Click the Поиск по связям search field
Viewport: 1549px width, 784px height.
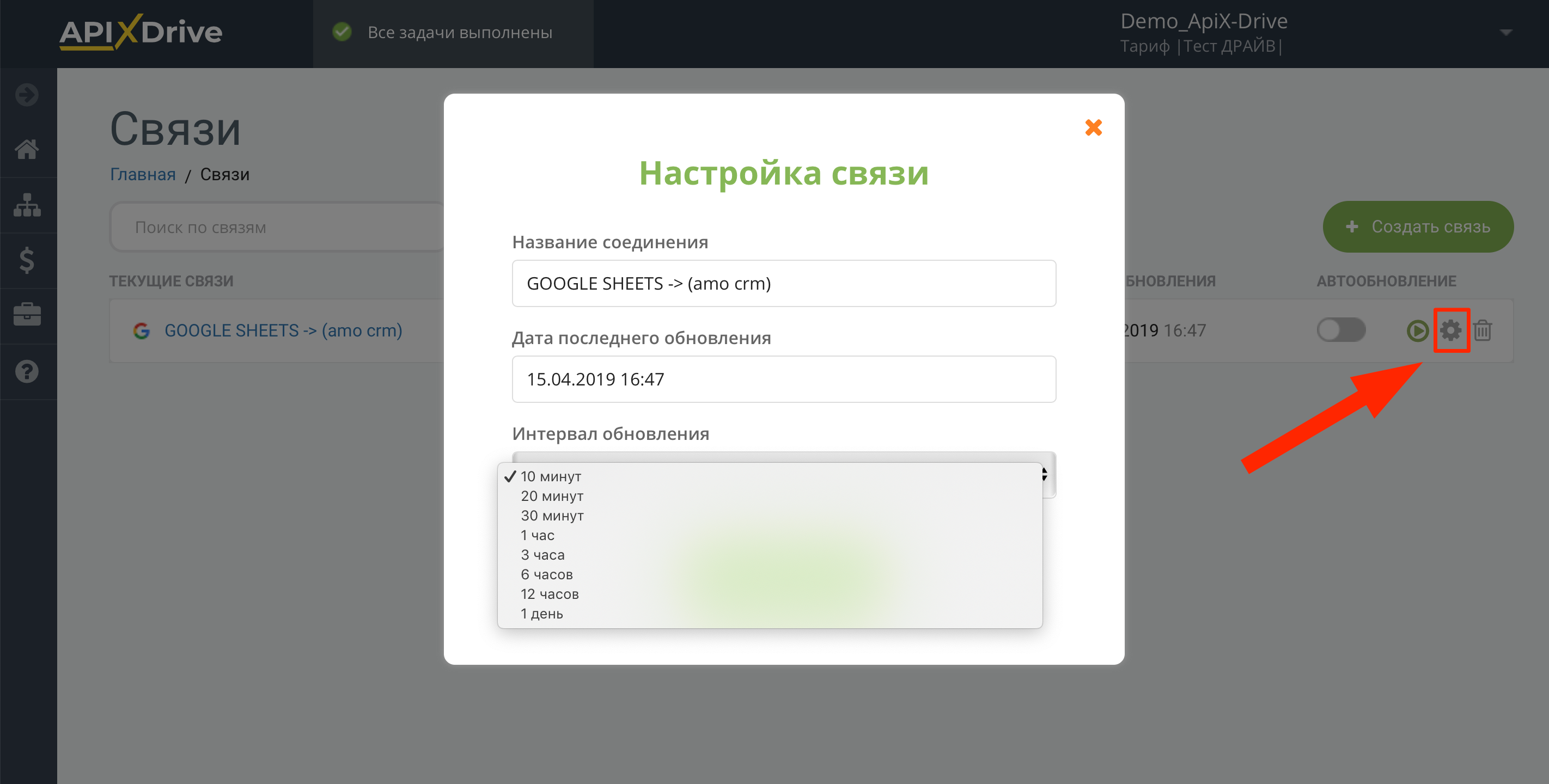click(277, 227)
